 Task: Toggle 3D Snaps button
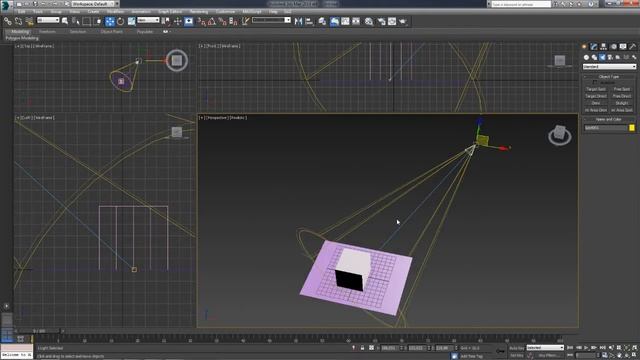tap(202, 21)
